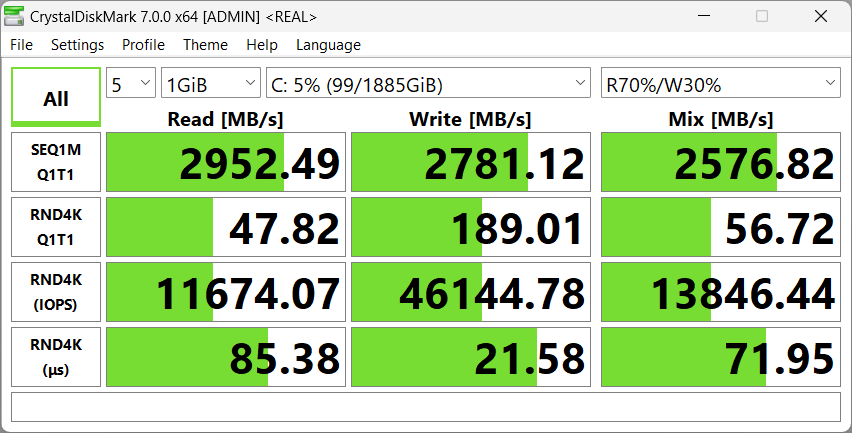Run the SEQ1M Q1T1 test button

click(56, 162)
